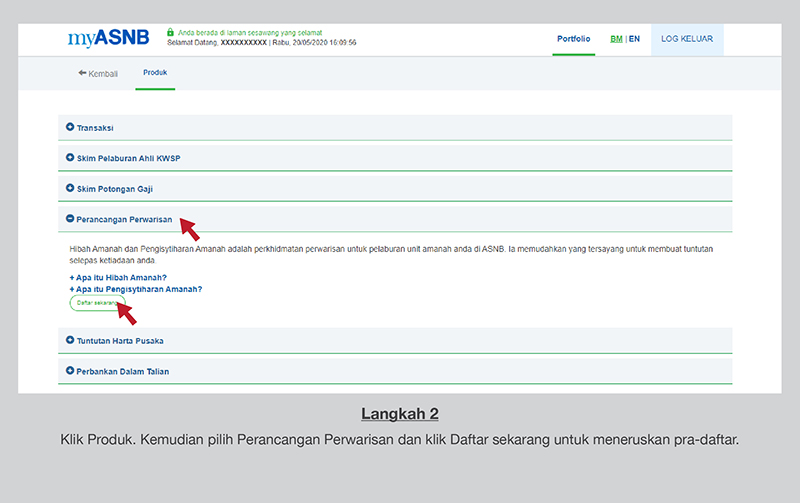Click the plus icon beside Perbankan Dalam Talian
800x503 pixels.
70,371
